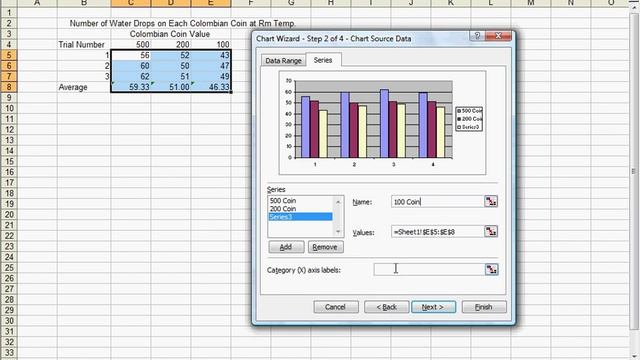The height and width of the screenshot is (360, 640).
Task: Collapse dialog via Name field range picker icon
Action: tap(491, 201)
